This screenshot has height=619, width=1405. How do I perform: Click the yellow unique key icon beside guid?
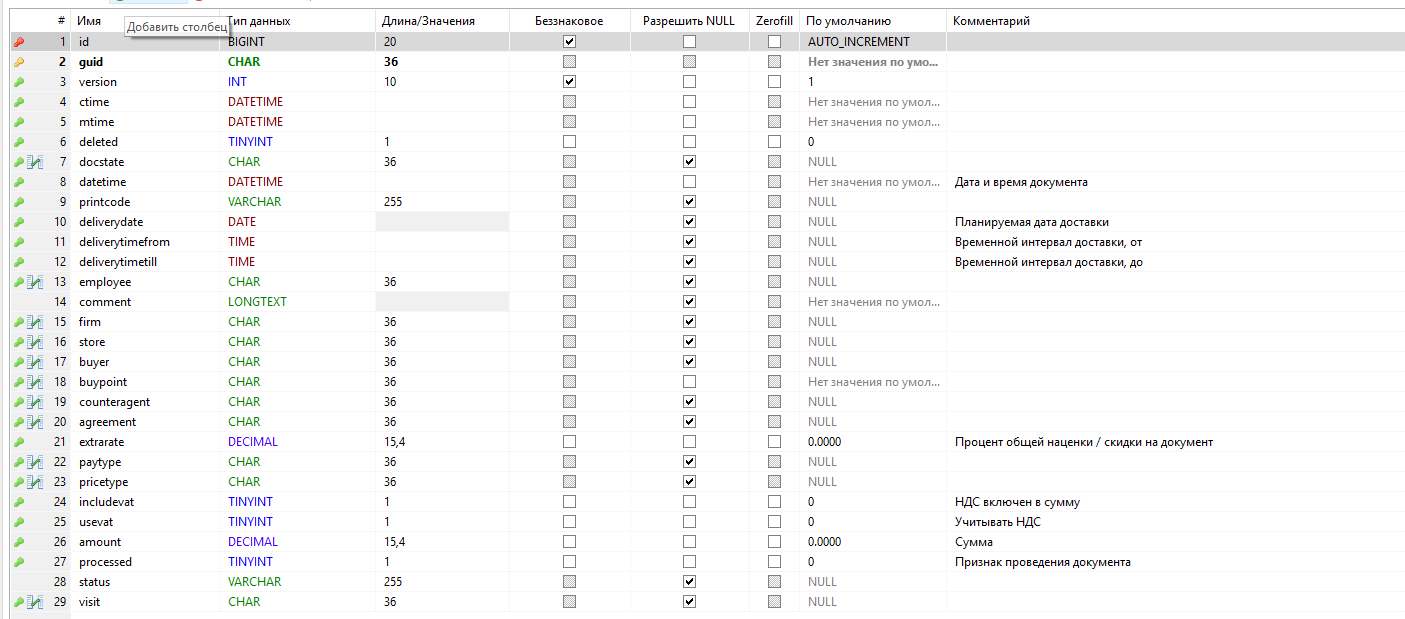(18, 62)
